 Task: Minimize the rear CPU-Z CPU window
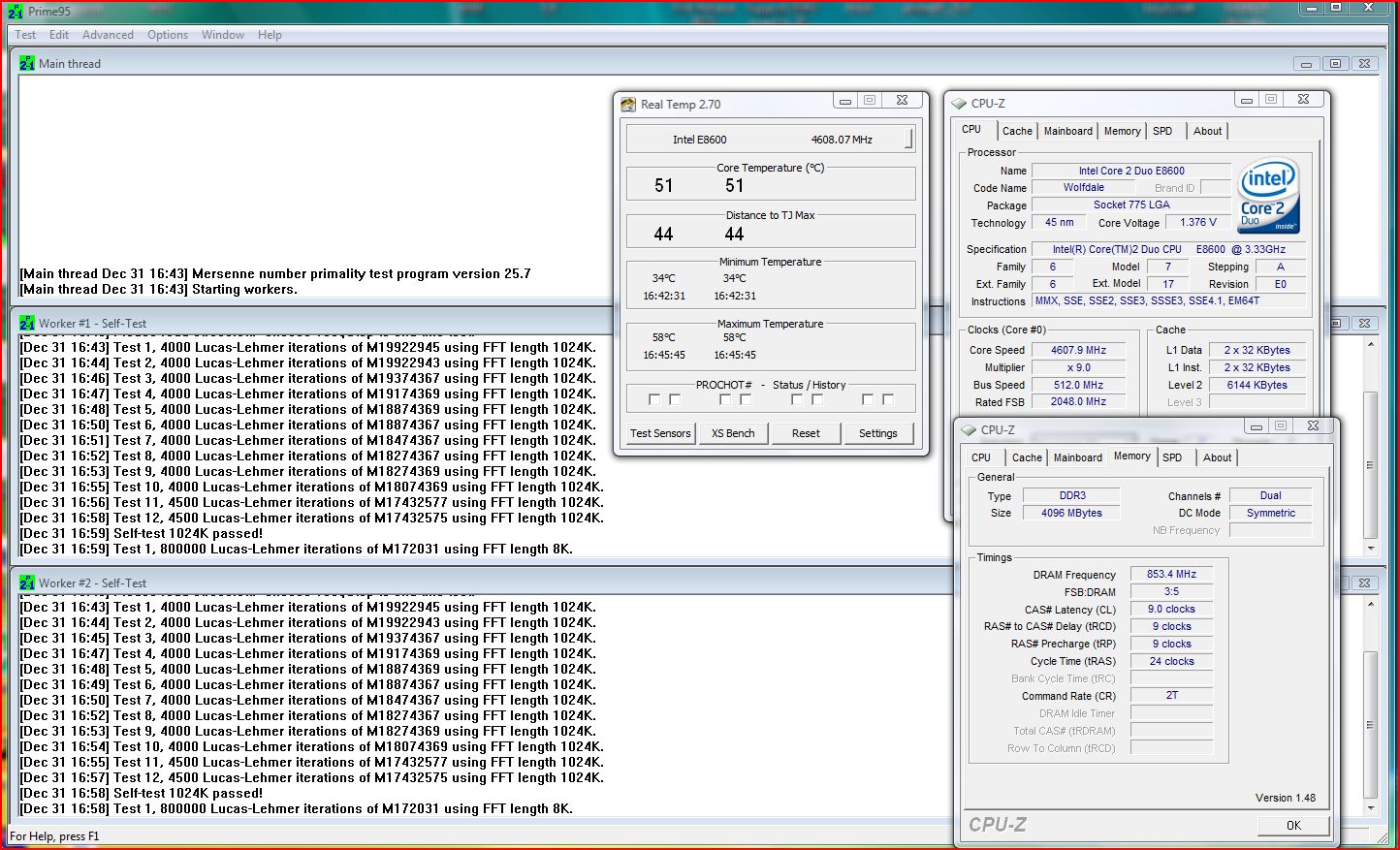tap(1247, 100)
